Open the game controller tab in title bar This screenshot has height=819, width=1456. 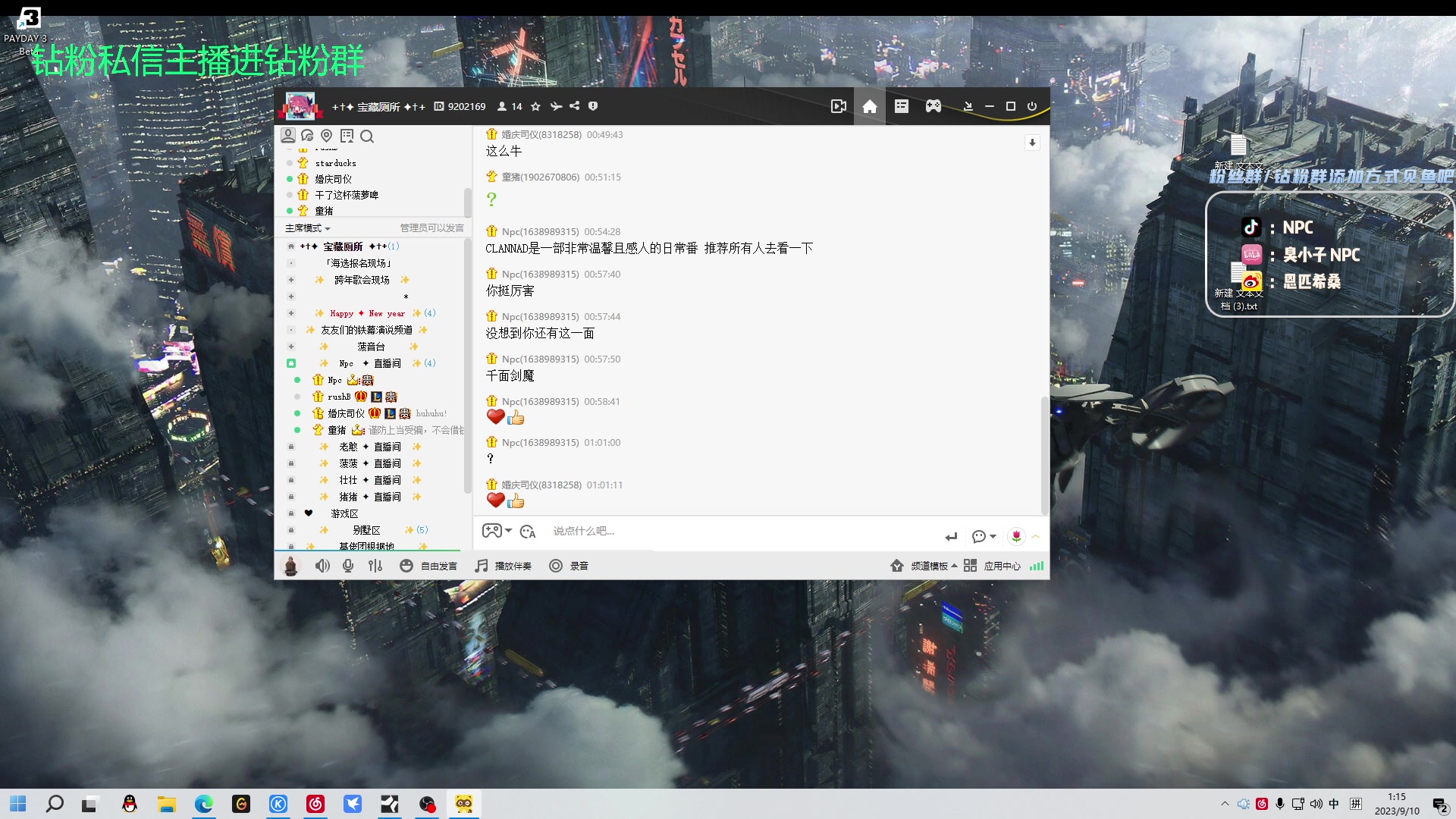click(933, 106)
